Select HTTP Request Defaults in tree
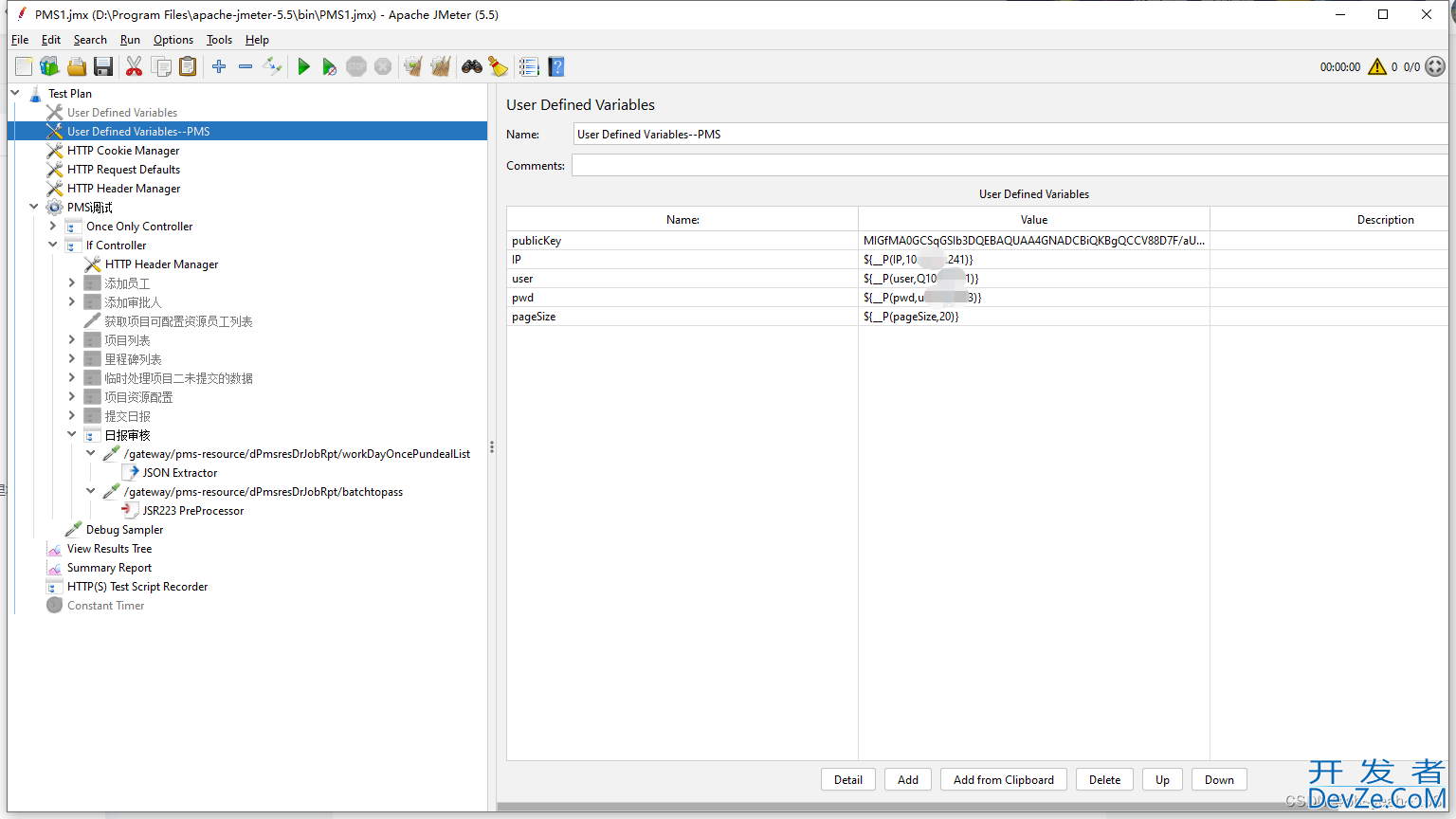 pos(123,170)
